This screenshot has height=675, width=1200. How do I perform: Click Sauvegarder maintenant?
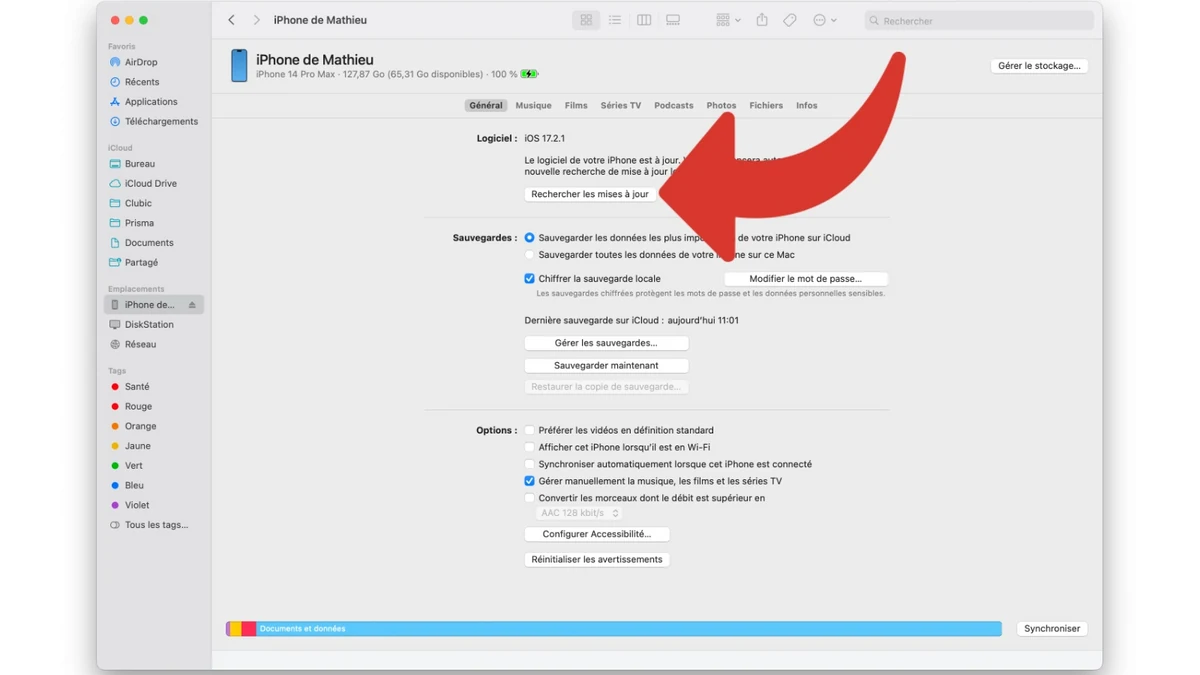click(606, 366)
